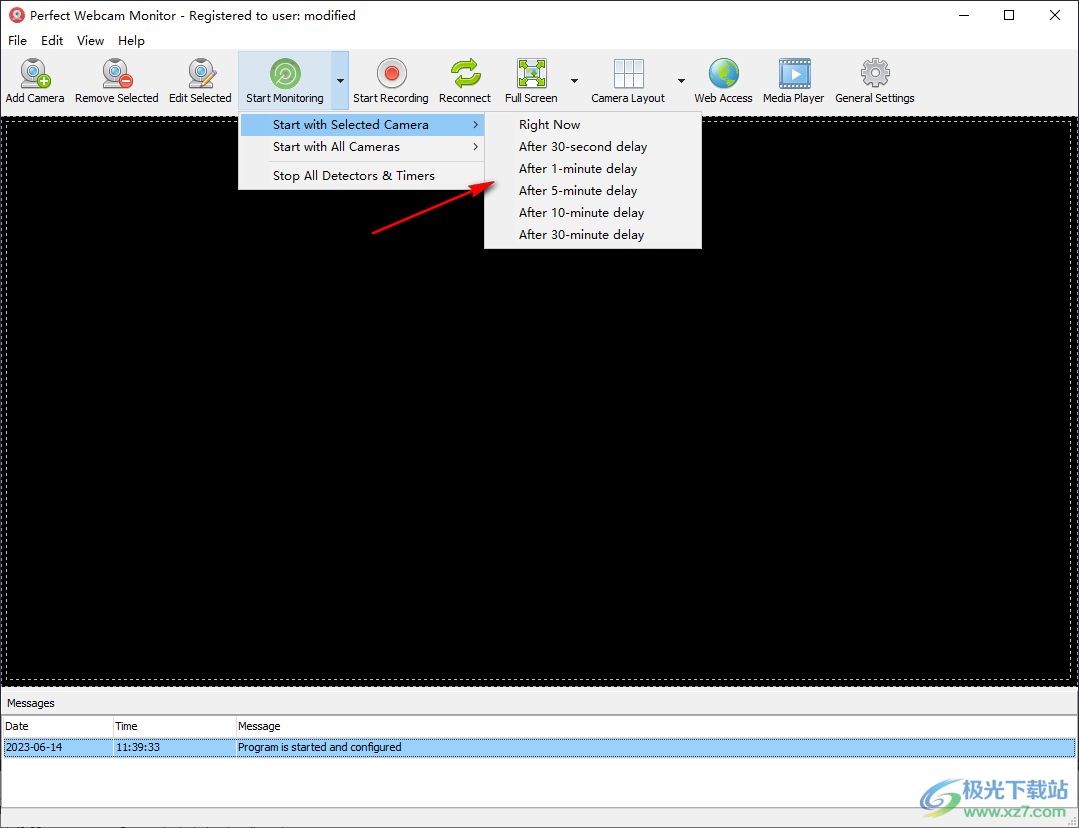The width and height of the screenshot is (1079, 828).
Task: Click the Time column header
Action: [x=175, y=726]
